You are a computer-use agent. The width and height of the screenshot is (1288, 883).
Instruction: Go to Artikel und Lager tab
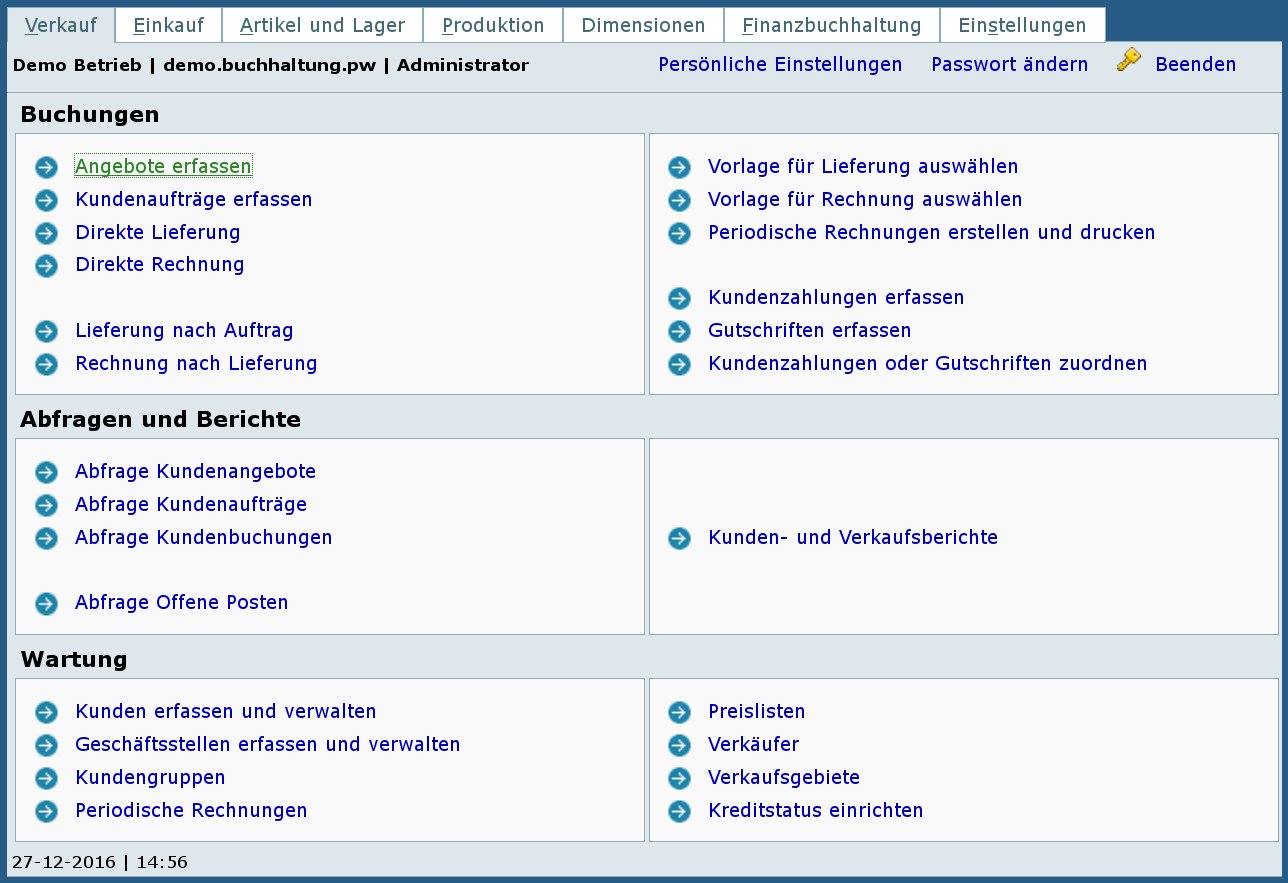322,26
